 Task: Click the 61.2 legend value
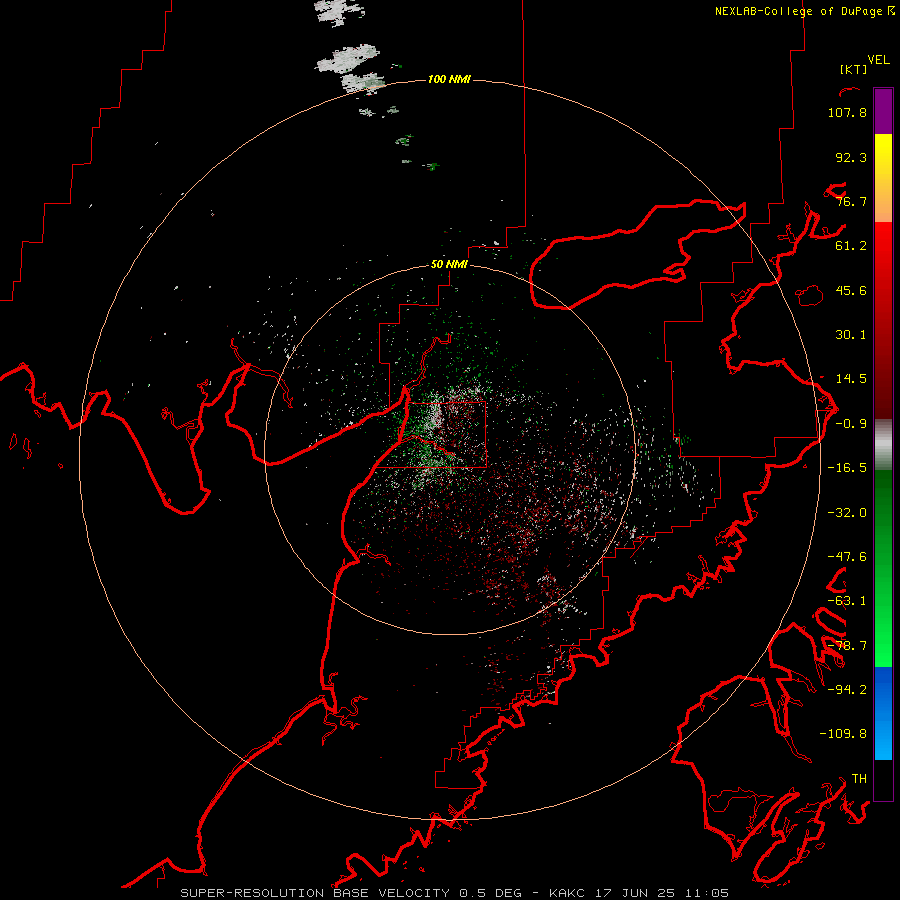pos(851,246)
